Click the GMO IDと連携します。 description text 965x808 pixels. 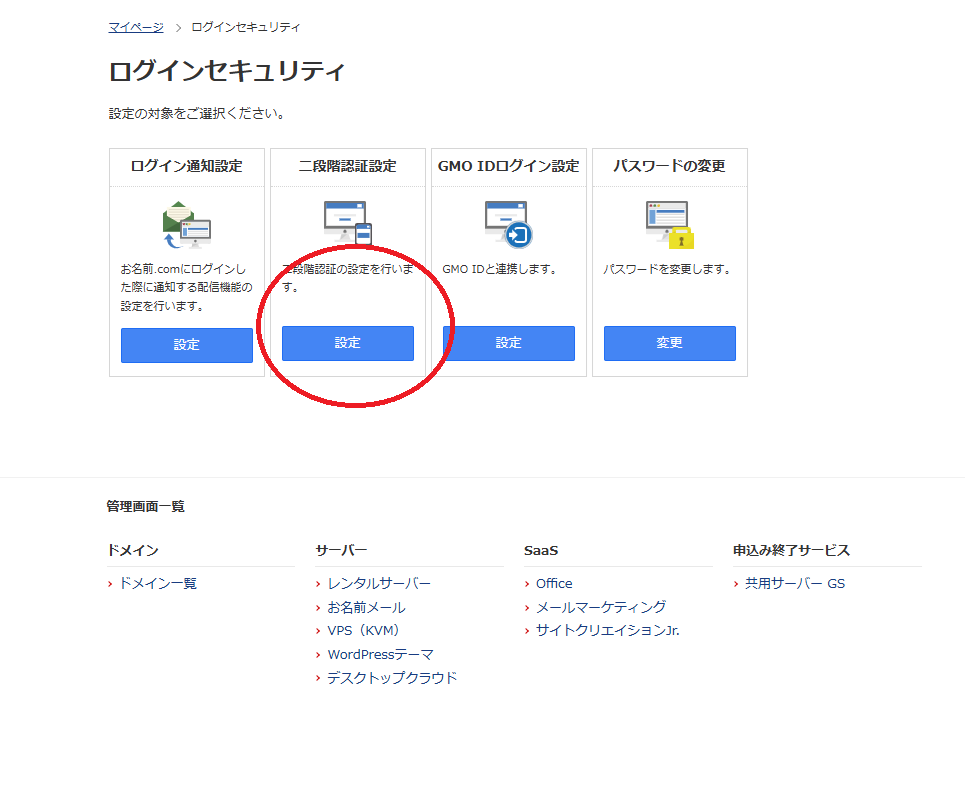500,269
